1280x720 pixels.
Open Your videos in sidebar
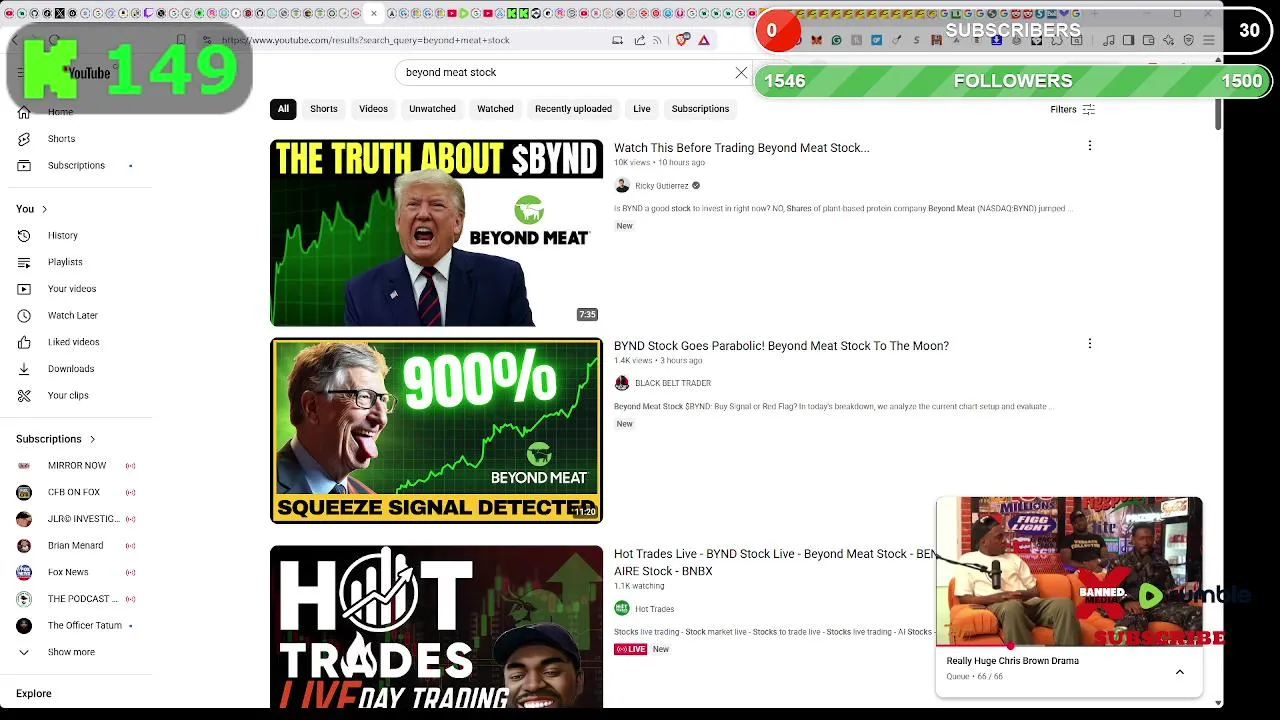tap(72, 289)
